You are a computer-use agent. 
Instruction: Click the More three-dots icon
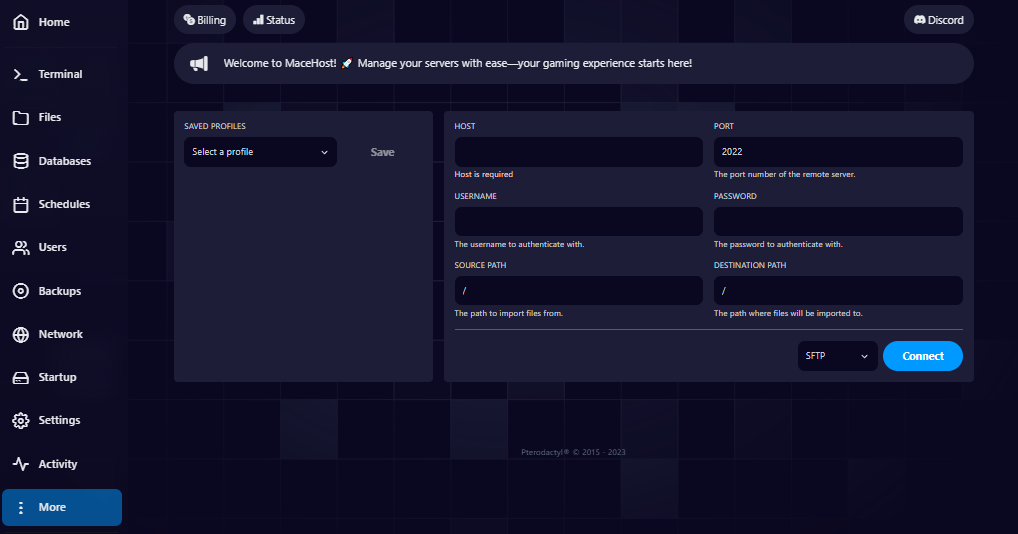(21, 507)
